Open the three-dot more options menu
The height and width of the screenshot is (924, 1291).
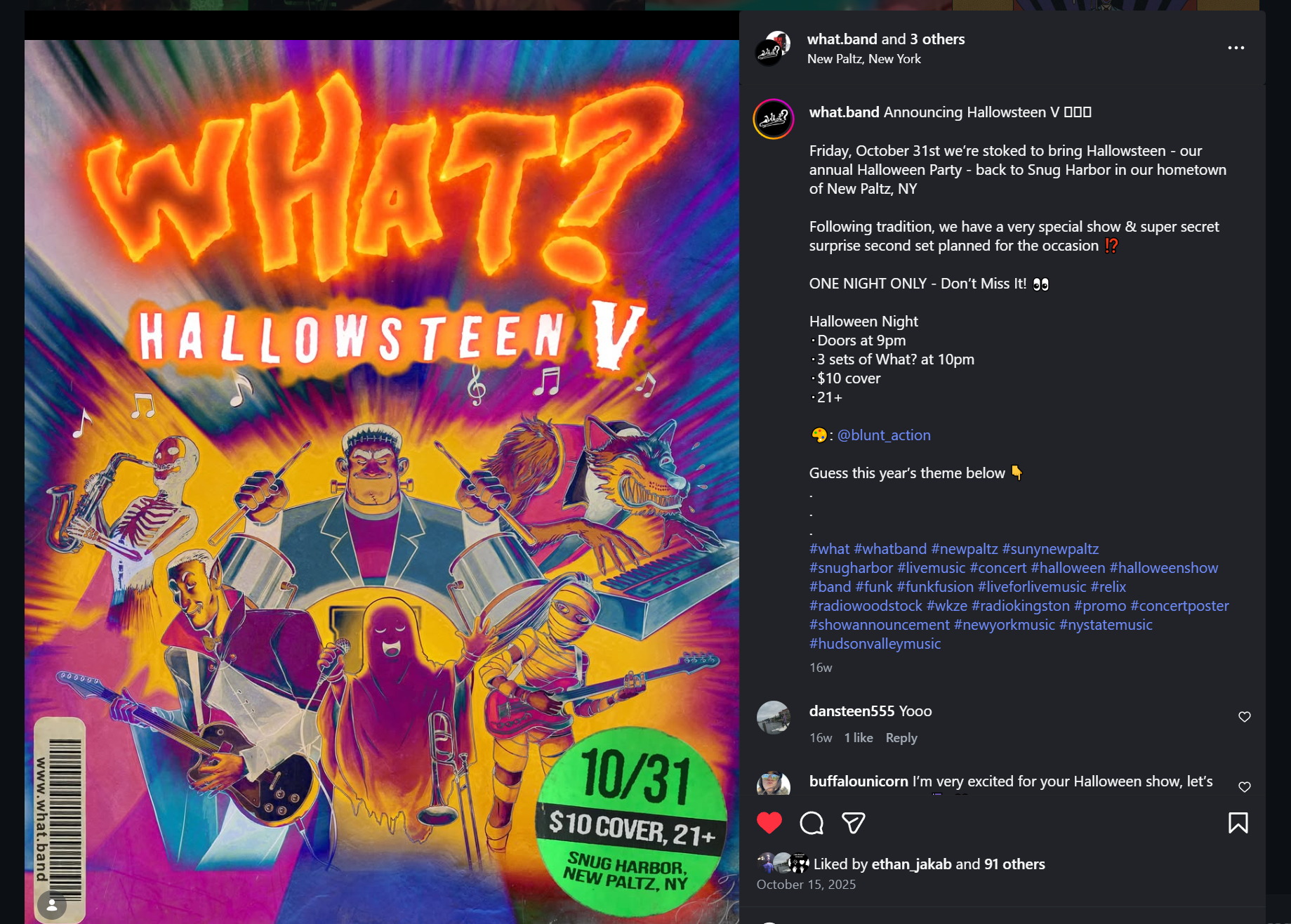tap(1236, 48)
